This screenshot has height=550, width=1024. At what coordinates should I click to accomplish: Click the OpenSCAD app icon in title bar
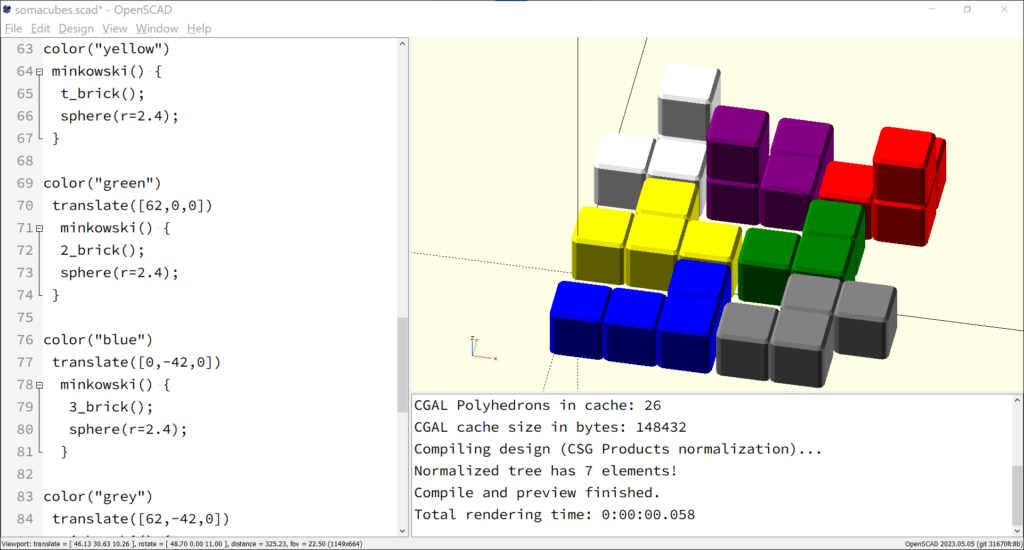click(7, 10)
